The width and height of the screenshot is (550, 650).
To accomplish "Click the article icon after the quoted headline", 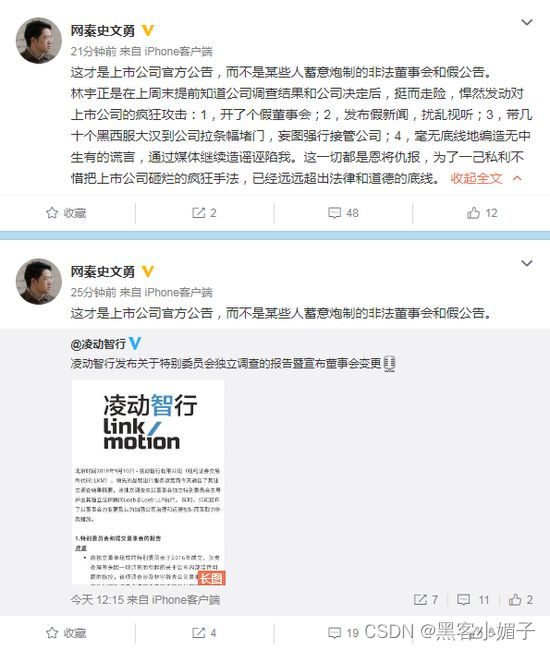I will 389,364.
